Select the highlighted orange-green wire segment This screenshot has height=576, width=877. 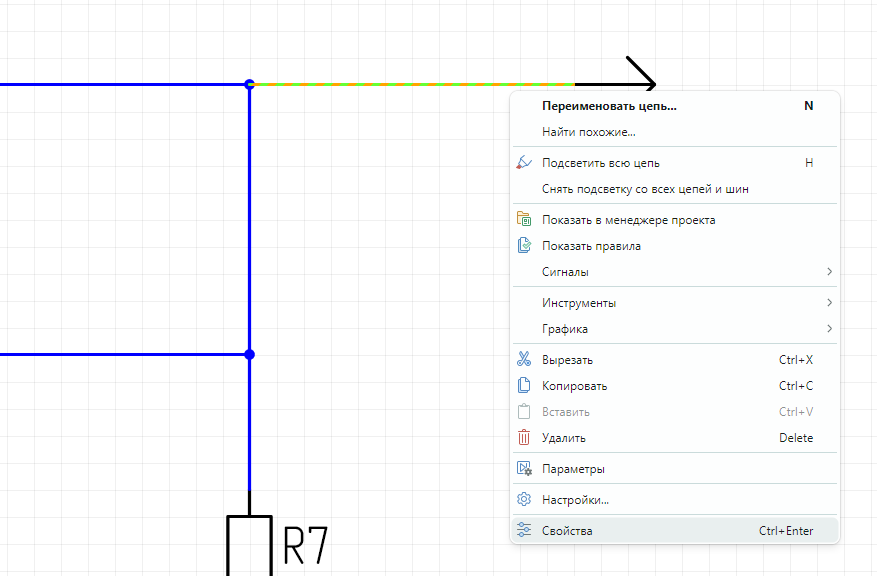(x=414, y=84)
